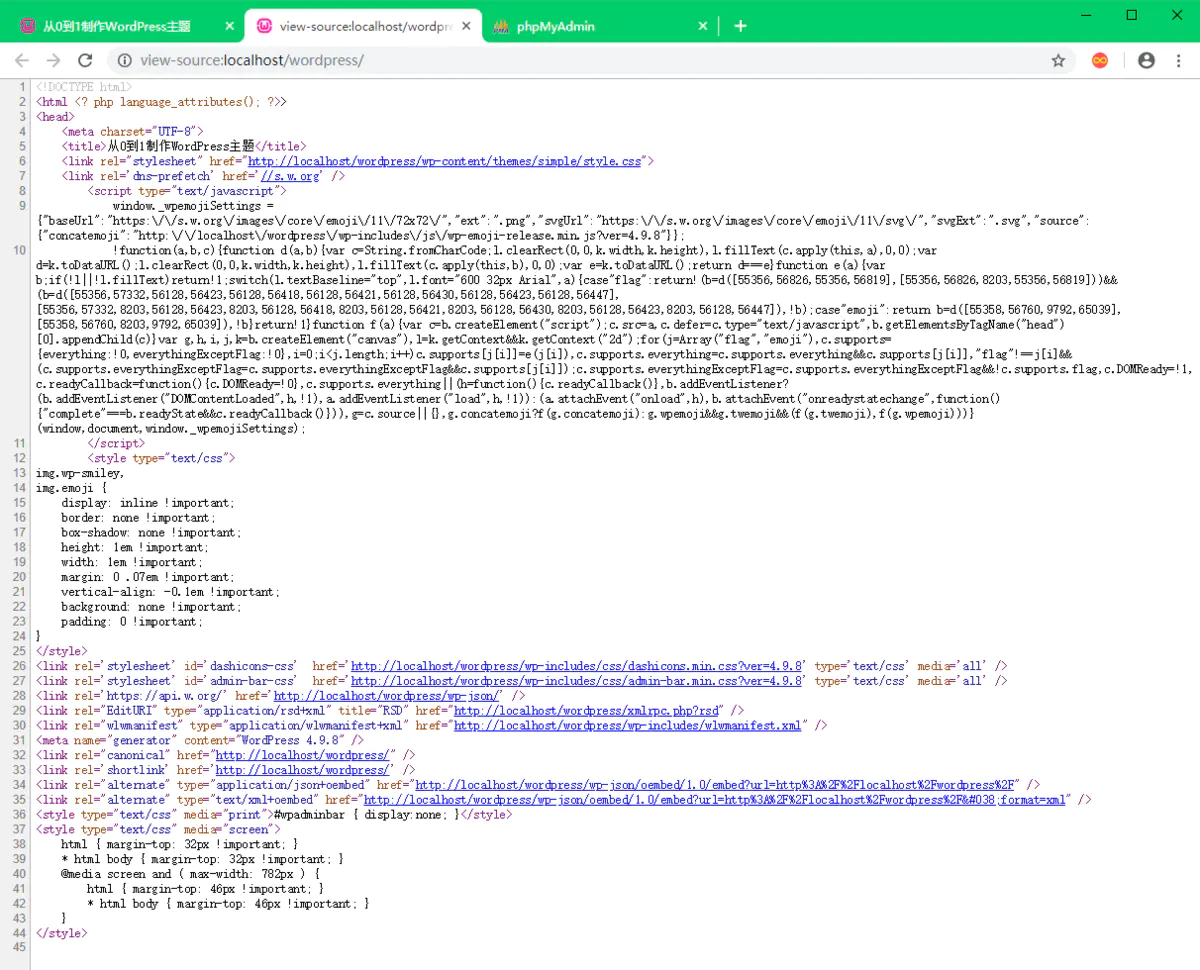Open the wlwmanifest.xml link
Viewport: 1200px width, 970px height.
pos(628,726)
